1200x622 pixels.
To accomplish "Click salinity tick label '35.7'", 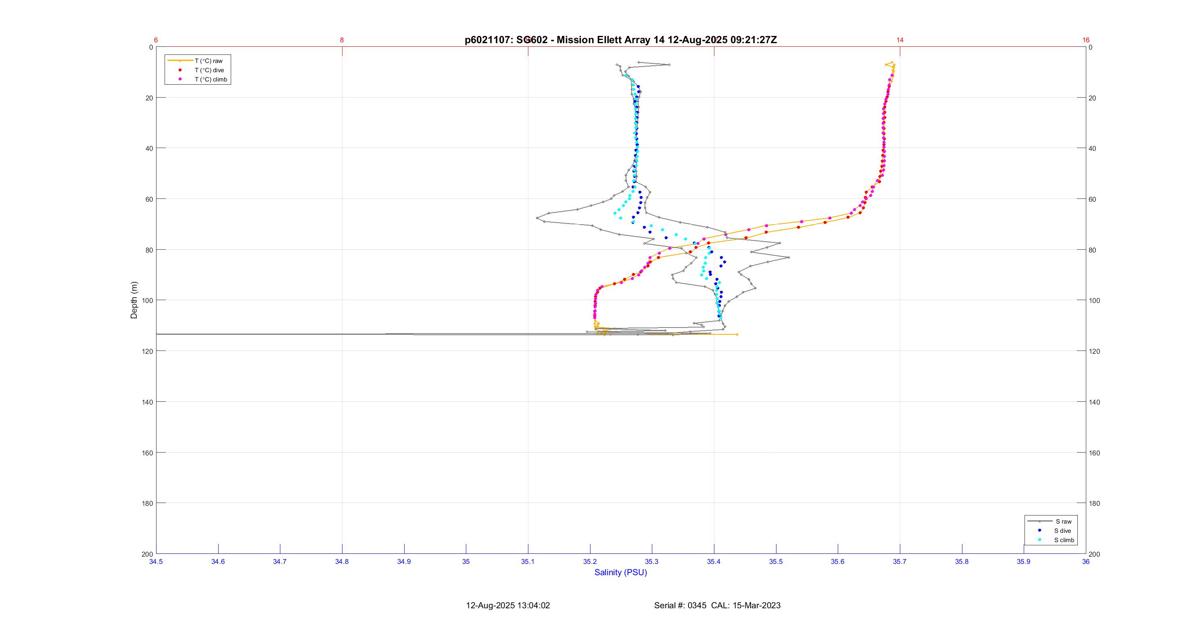I will (900, 562).
